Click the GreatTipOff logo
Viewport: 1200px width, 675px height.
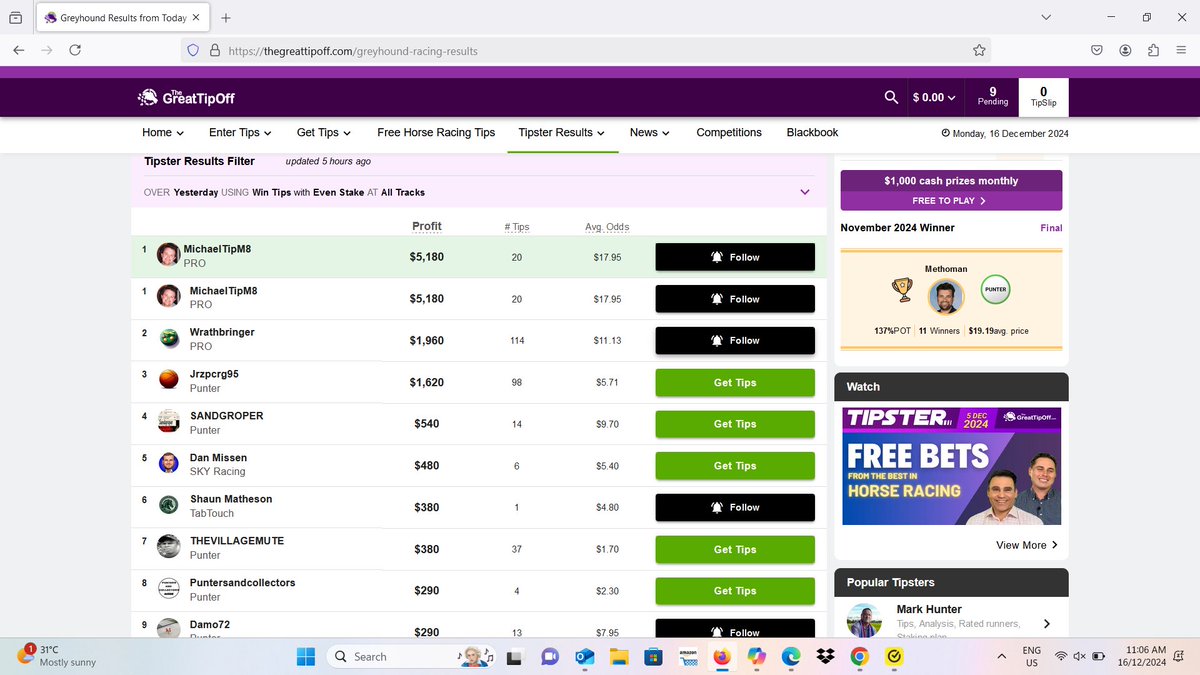[x=186, y=97]
